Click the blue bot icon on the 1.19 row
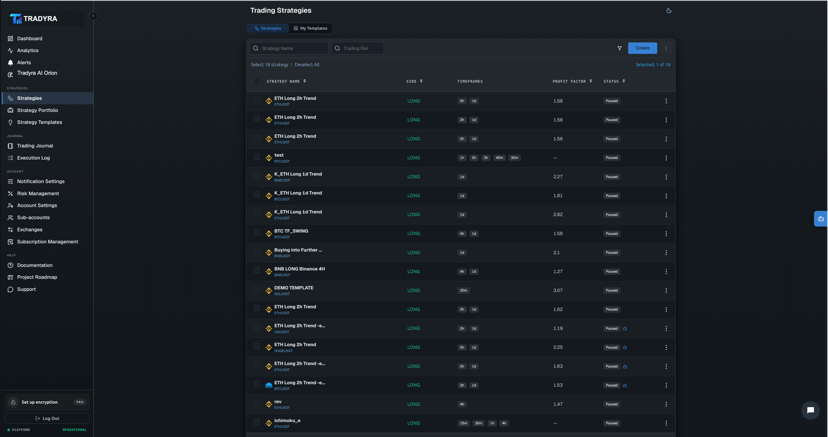 click(625, 329)
